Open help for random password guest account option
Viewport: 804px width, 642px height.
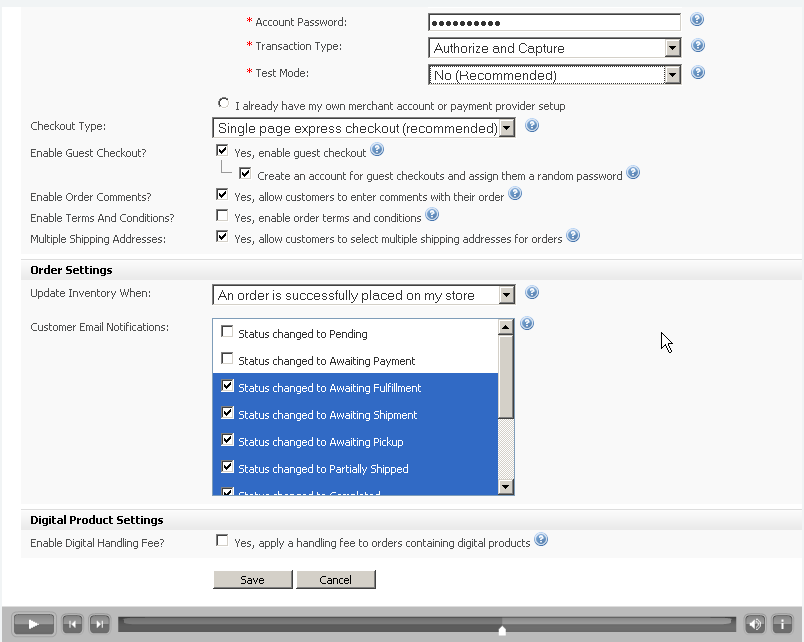(x=633, y=173)
